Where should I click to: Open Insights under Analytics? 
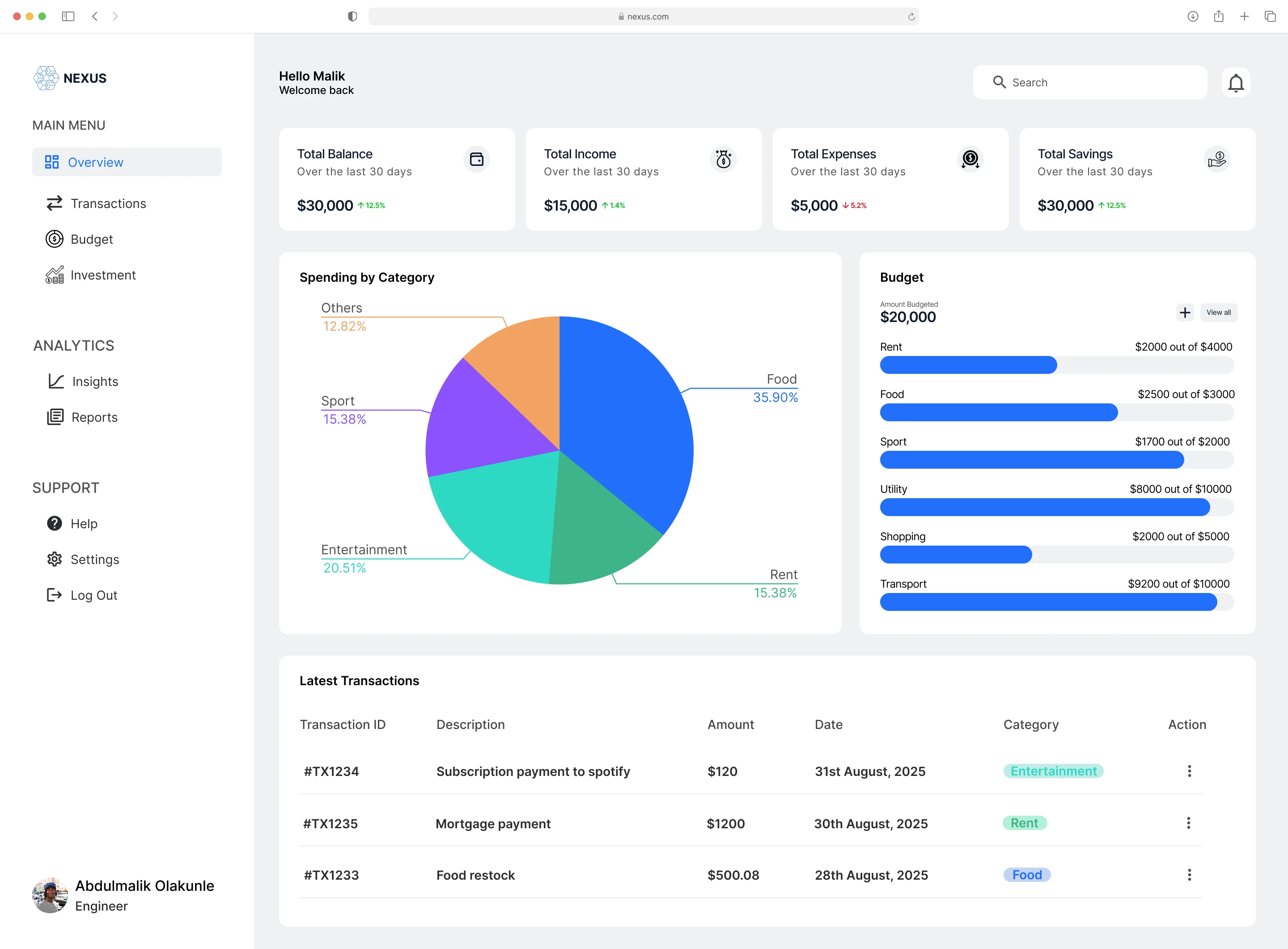click(95, 381)
